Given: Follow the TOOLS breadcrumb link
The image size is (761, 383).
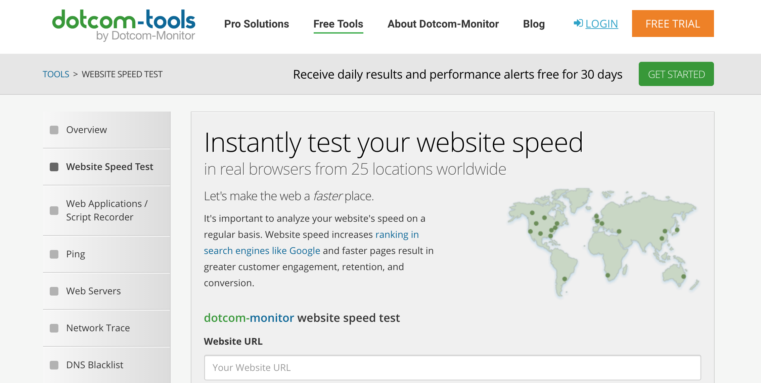Looking at the screenshot, I should pyautogui.click(x=56, y=74).
